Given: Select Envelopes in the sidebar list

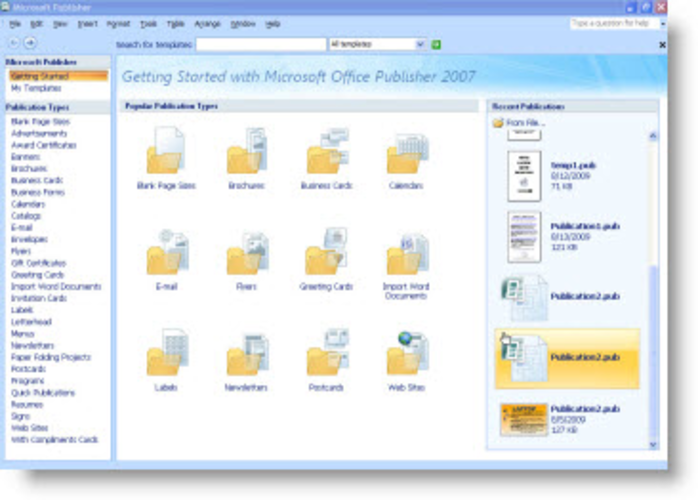Looking at the screenshot, I should [29, 240].
